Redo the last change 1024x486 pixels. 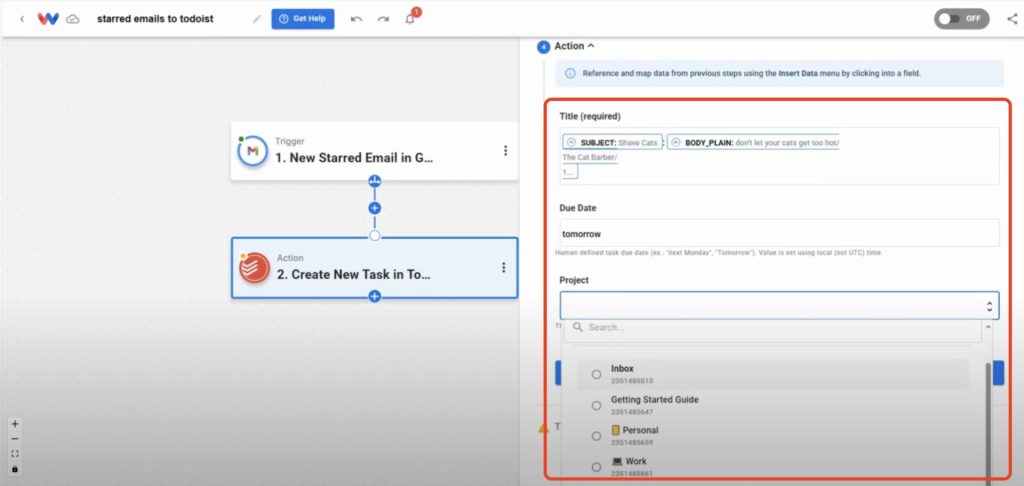point(383,19)
